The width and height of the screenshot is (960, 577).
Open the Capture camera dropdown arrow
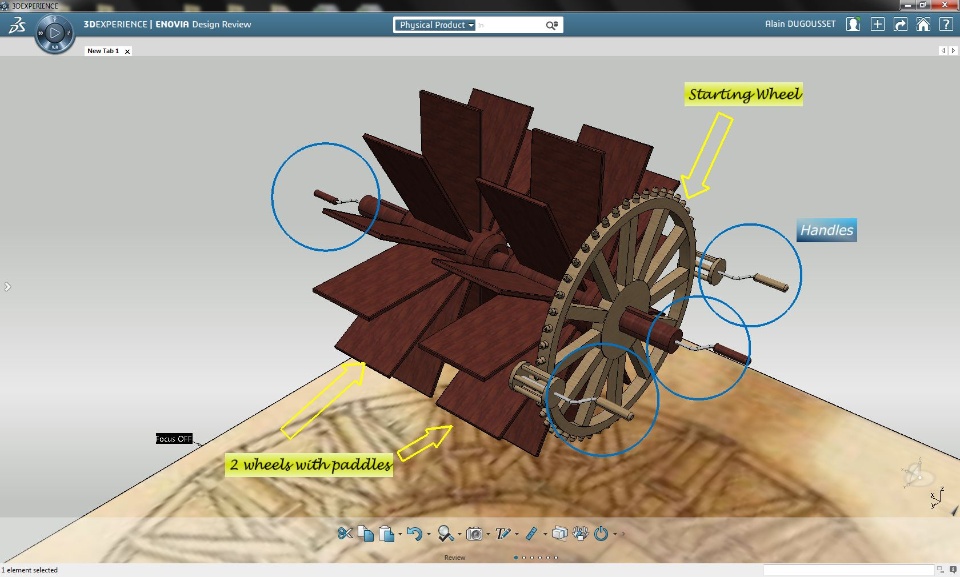click(x=488, y=534)
